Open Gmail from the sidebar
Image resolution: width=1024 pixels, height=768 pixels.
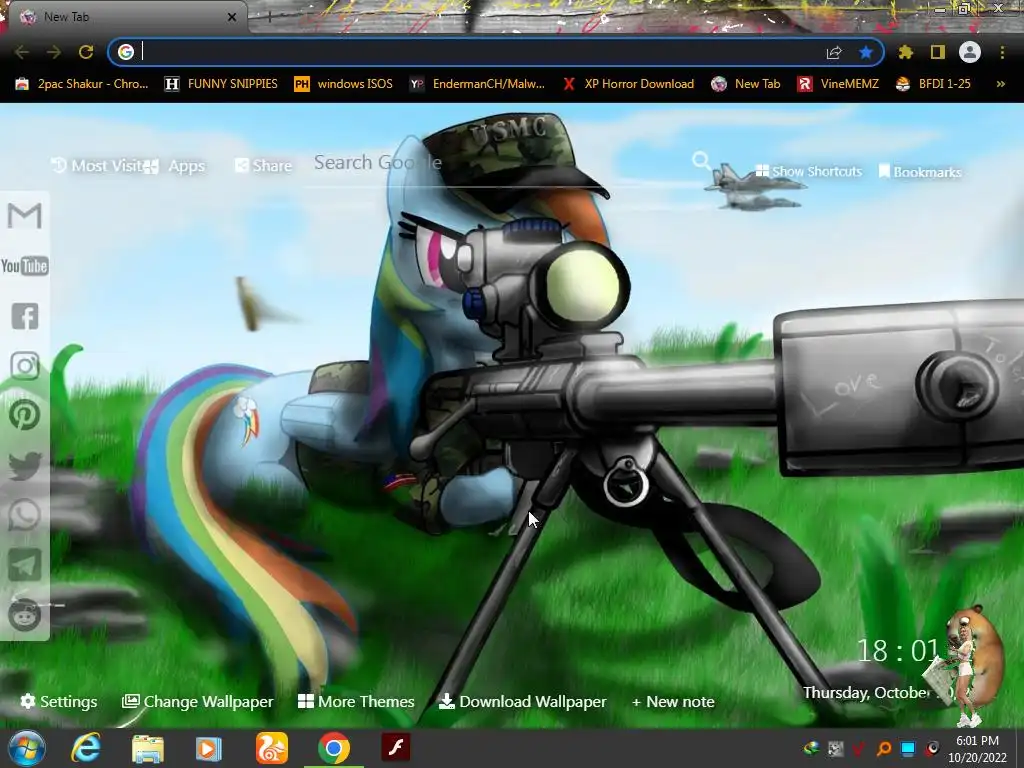(25, 216)
